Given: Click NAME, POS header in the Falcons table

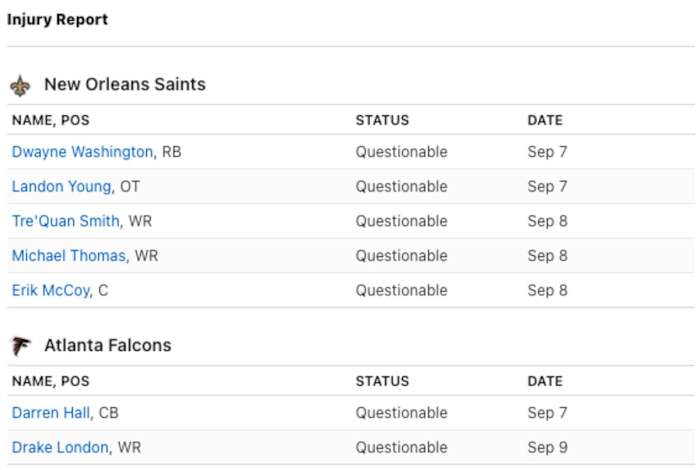Looking at the screenshot, I should [50, 381].
